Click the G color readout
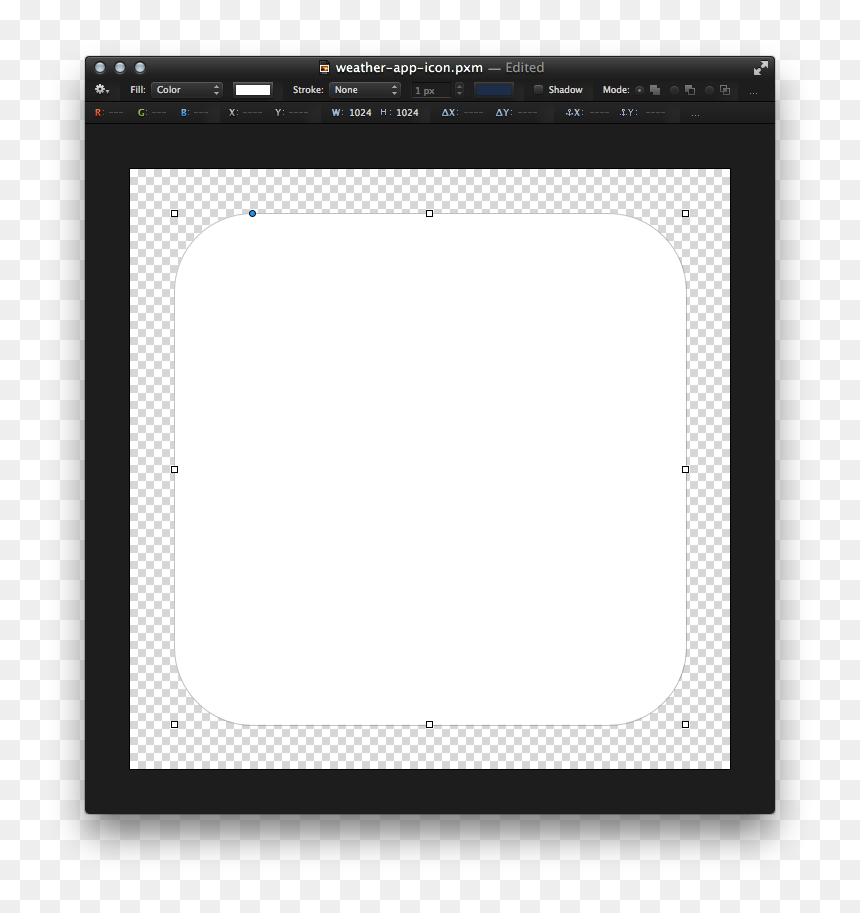The height and width of the screenshot is (913, 860). (x=152, y=112)
